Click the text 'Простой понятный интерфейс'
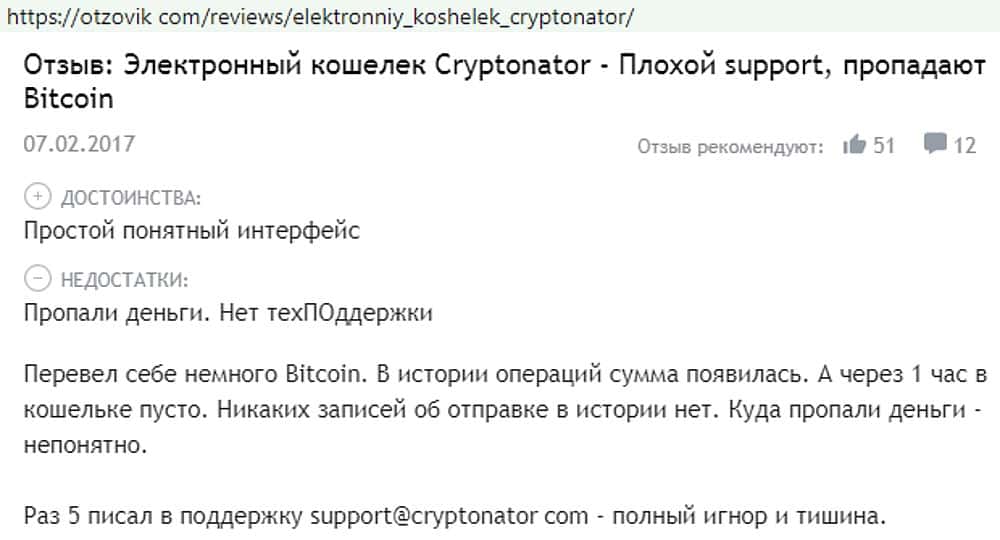 coord(191,231)
